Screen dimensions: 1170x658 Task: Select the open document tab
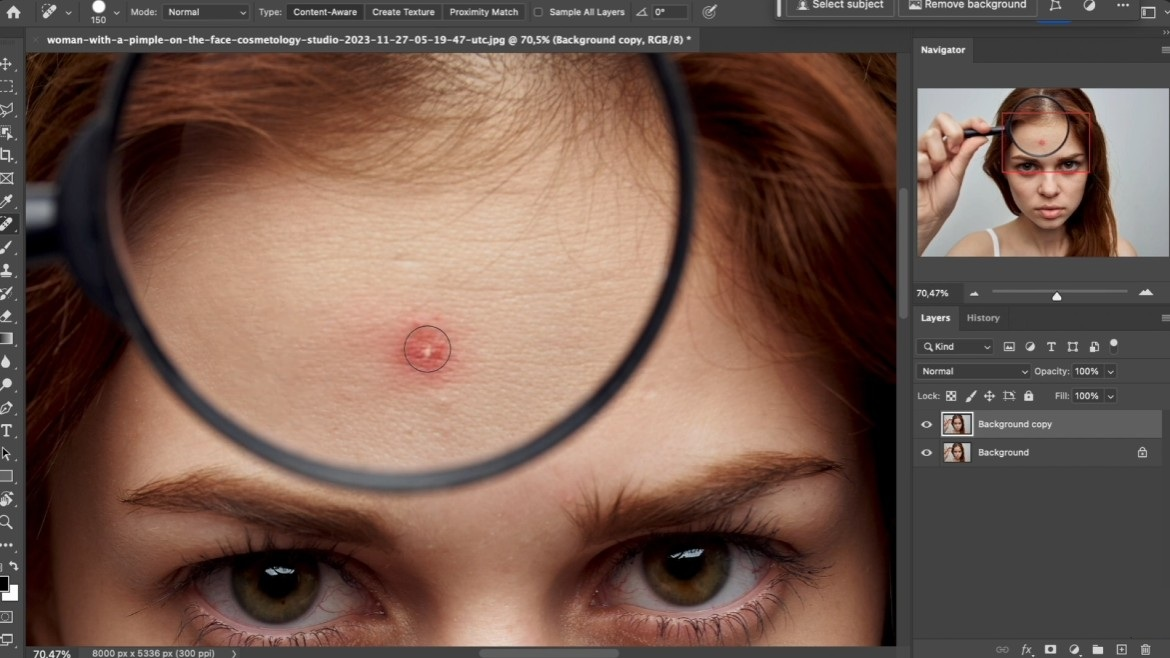point(368,40)
